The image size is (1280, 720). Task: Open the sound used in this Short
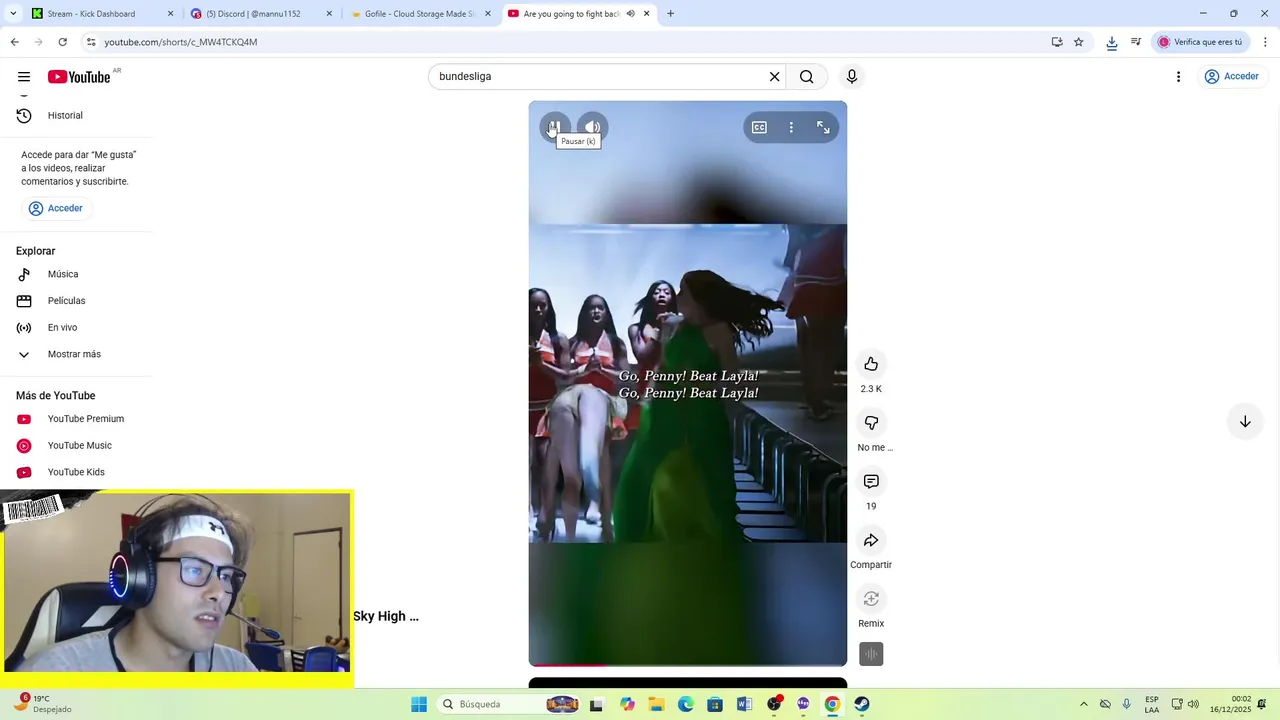(x=871, y=654)
